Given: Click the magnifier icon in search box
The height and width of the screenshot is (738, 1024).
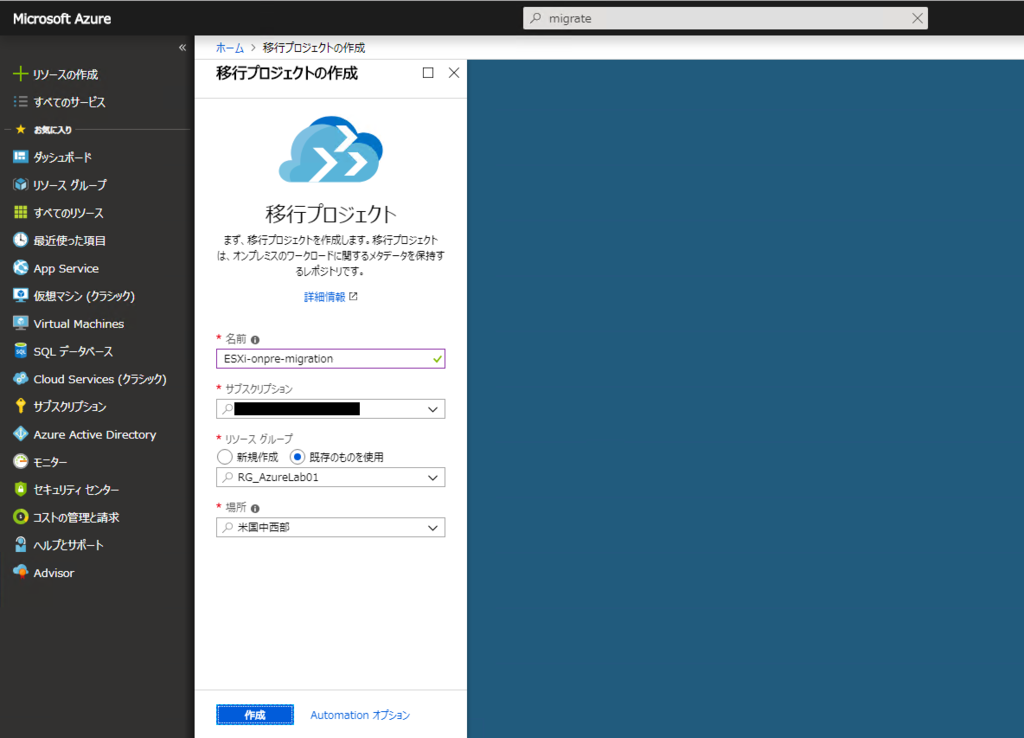Looking at the screenshot, I should (536, 18).
